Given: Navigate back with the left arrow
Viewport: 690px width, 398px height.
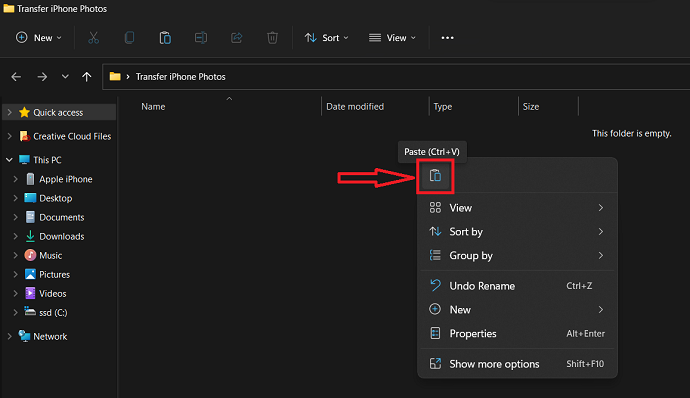Looking at the screenshot, I should click(x=16, y=77).
